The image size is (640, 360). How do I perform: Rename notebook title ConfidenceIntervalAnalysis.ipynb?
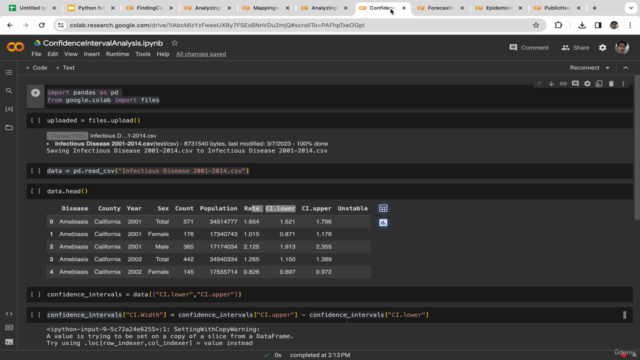pos(103,43)
